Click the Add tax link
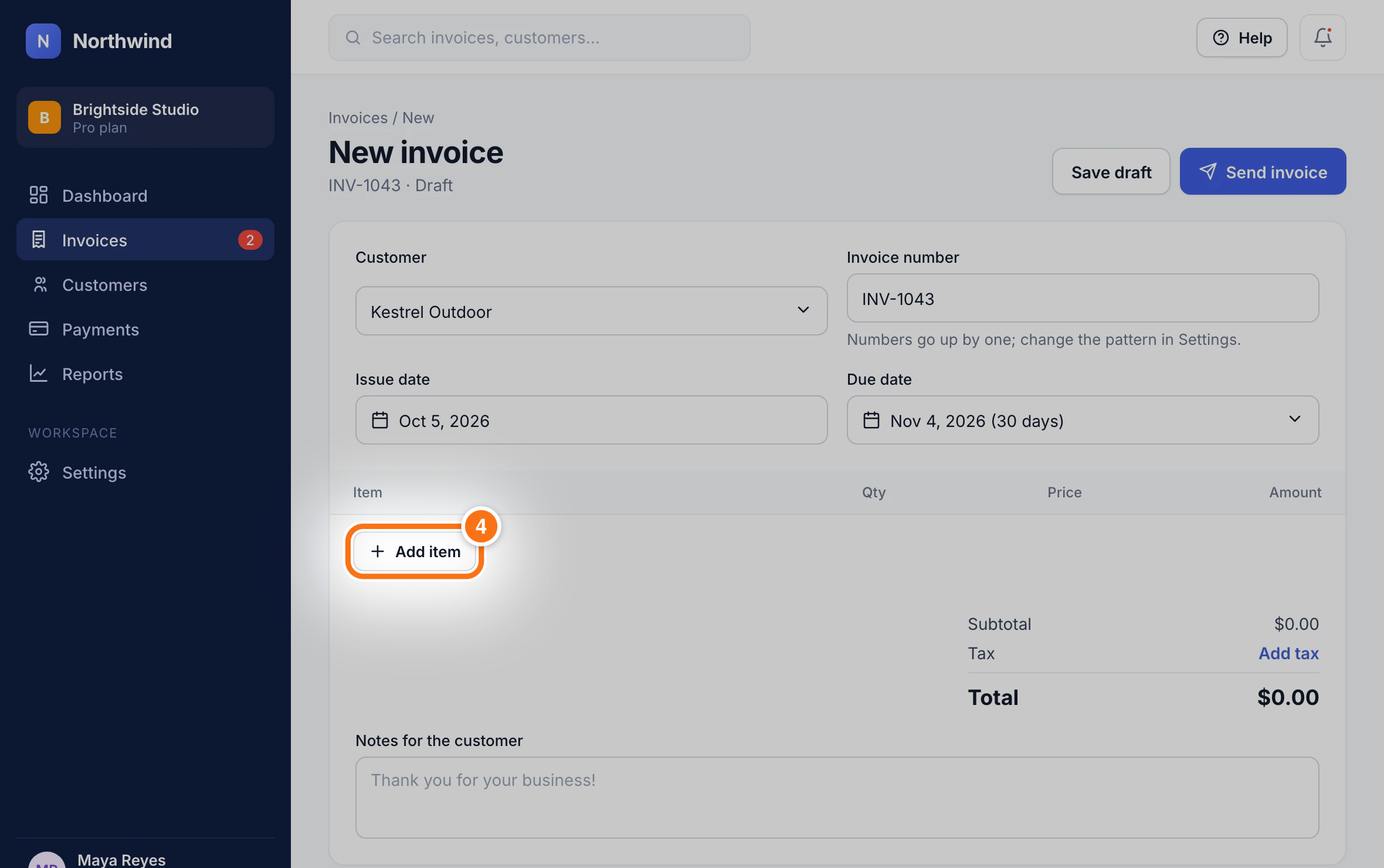This screenshot has height=868, width=1384. click(1288, 653)
